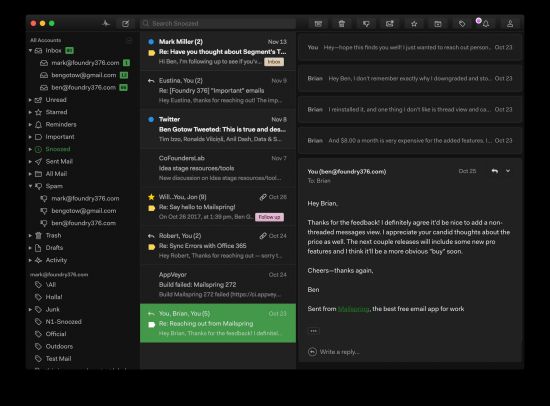Expand the Important folder arrow
This screenshot has height=406, width=550.
31,137
